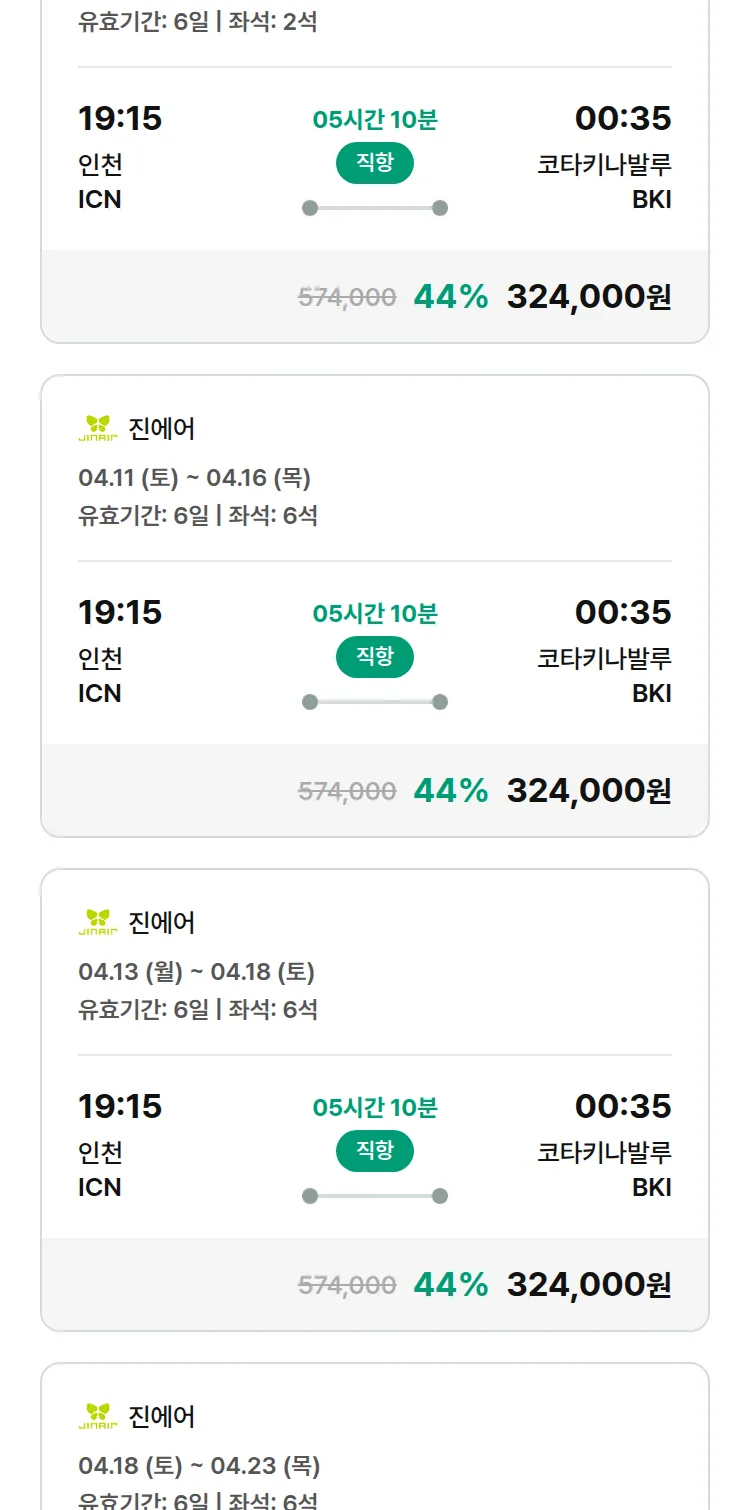Tap 직항 badge on 04.11–04.16 flight
Screen dimensions: 750x1510
tap(375, 657)
